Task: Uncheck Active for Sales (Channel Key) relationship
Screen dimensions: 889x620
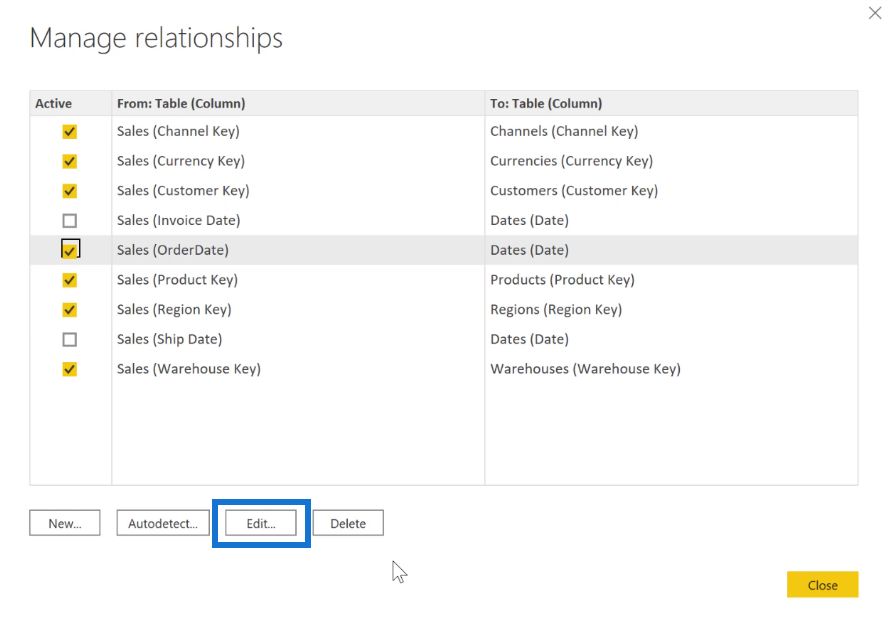Action: pos(70,131)
